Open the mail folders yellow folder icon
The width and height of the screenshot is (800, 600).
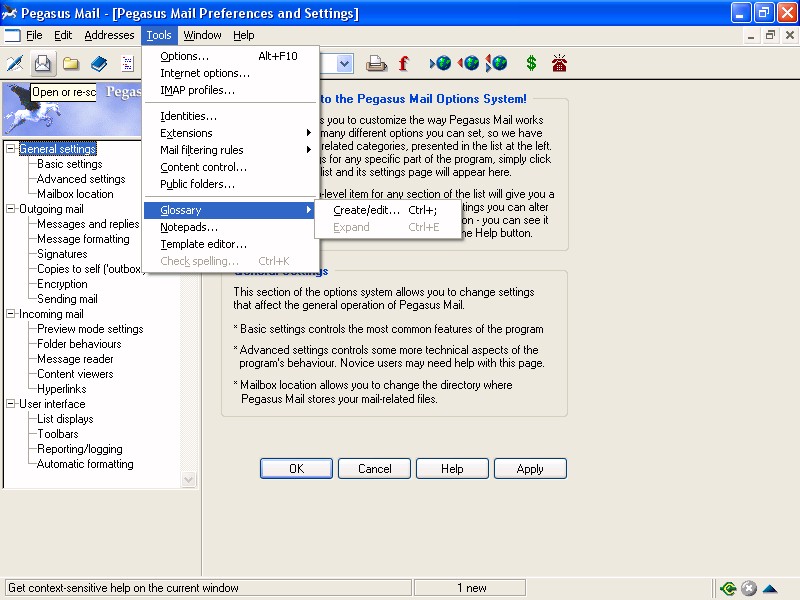pos(71,63)
